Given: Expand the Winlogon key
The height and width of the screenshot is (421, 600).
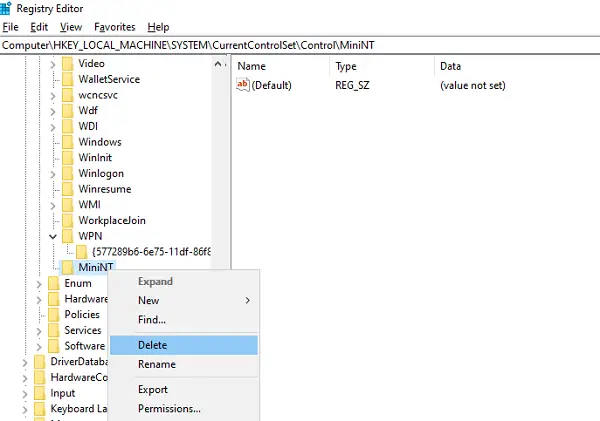Looking at the screenshot, I should [53, 174].
